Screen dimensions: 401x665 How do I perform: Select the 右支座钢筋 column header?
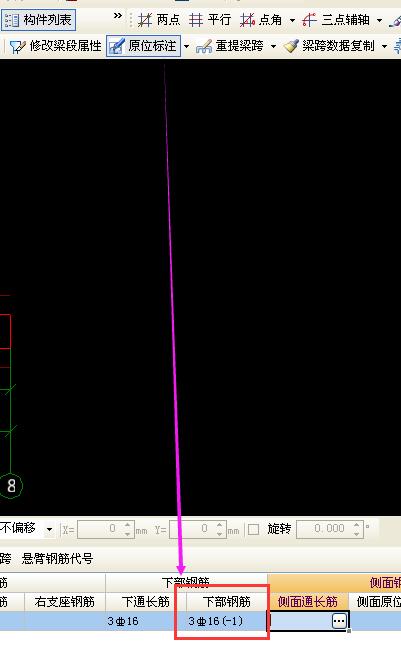coord(64,602)
